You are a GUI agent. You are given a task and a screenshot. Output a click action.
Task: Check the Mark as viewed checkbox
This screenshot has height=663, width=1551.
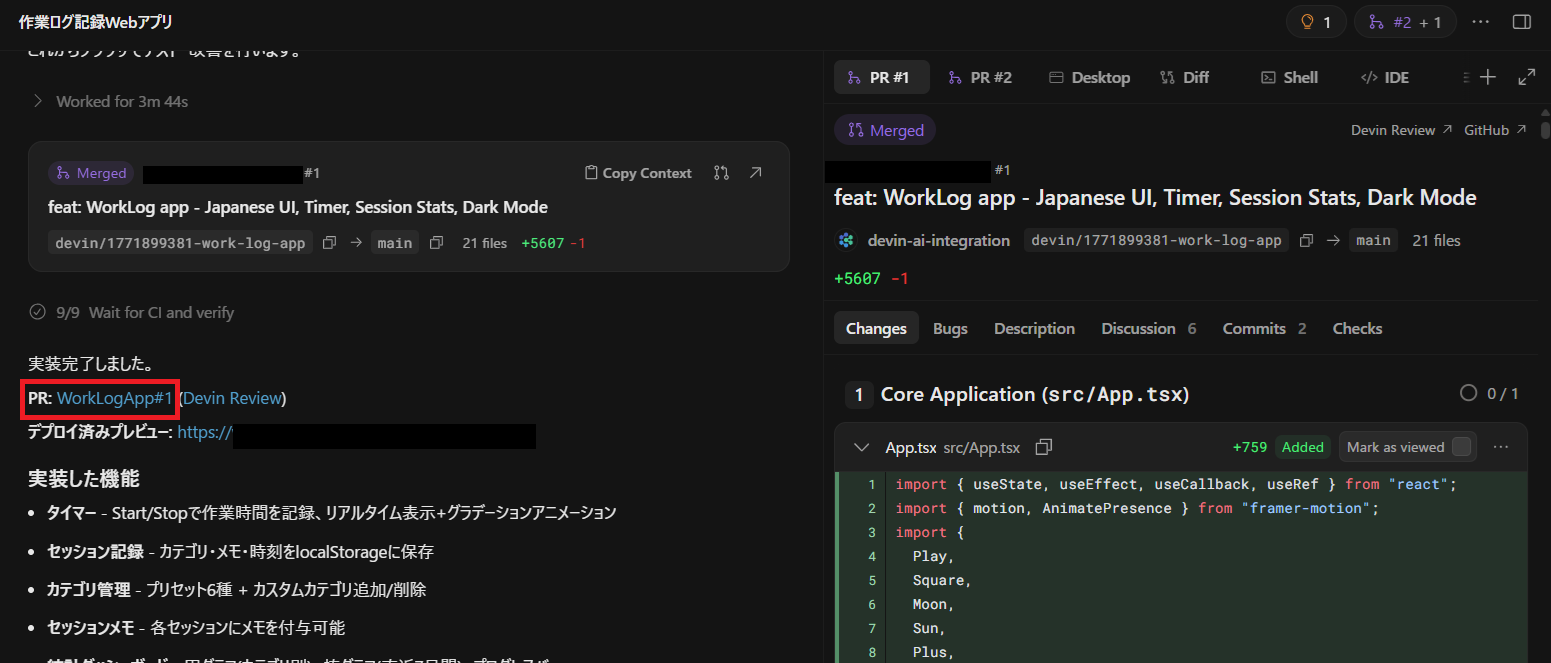click(1461, 447)
